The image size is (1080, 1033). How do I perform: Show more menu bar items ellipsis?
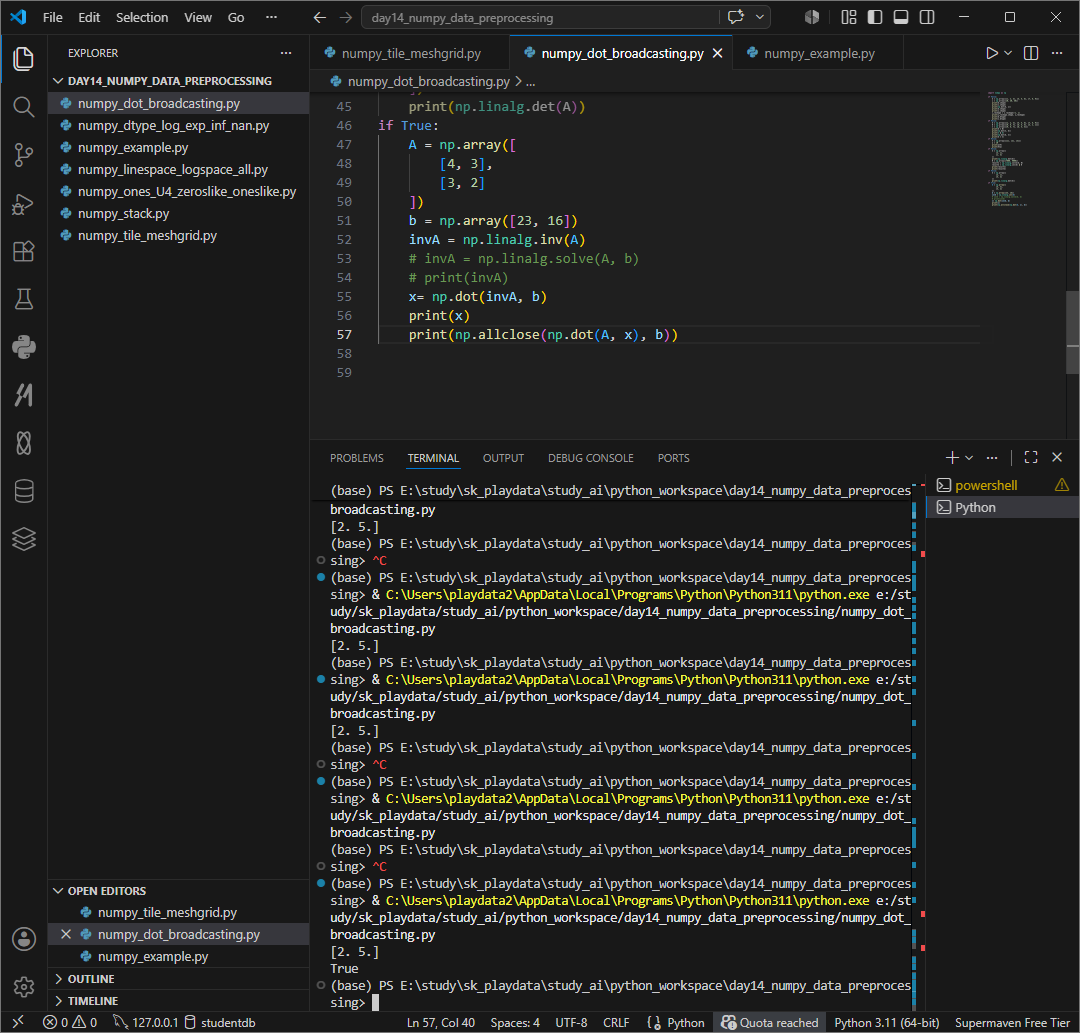(271, 17)
